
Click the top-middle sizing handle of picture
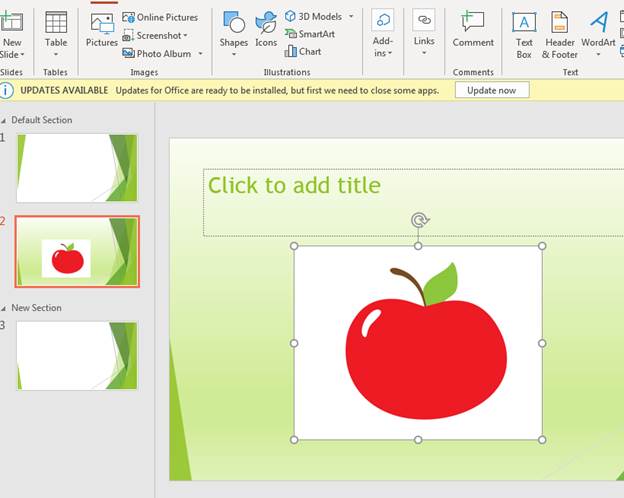click(418, 246)
